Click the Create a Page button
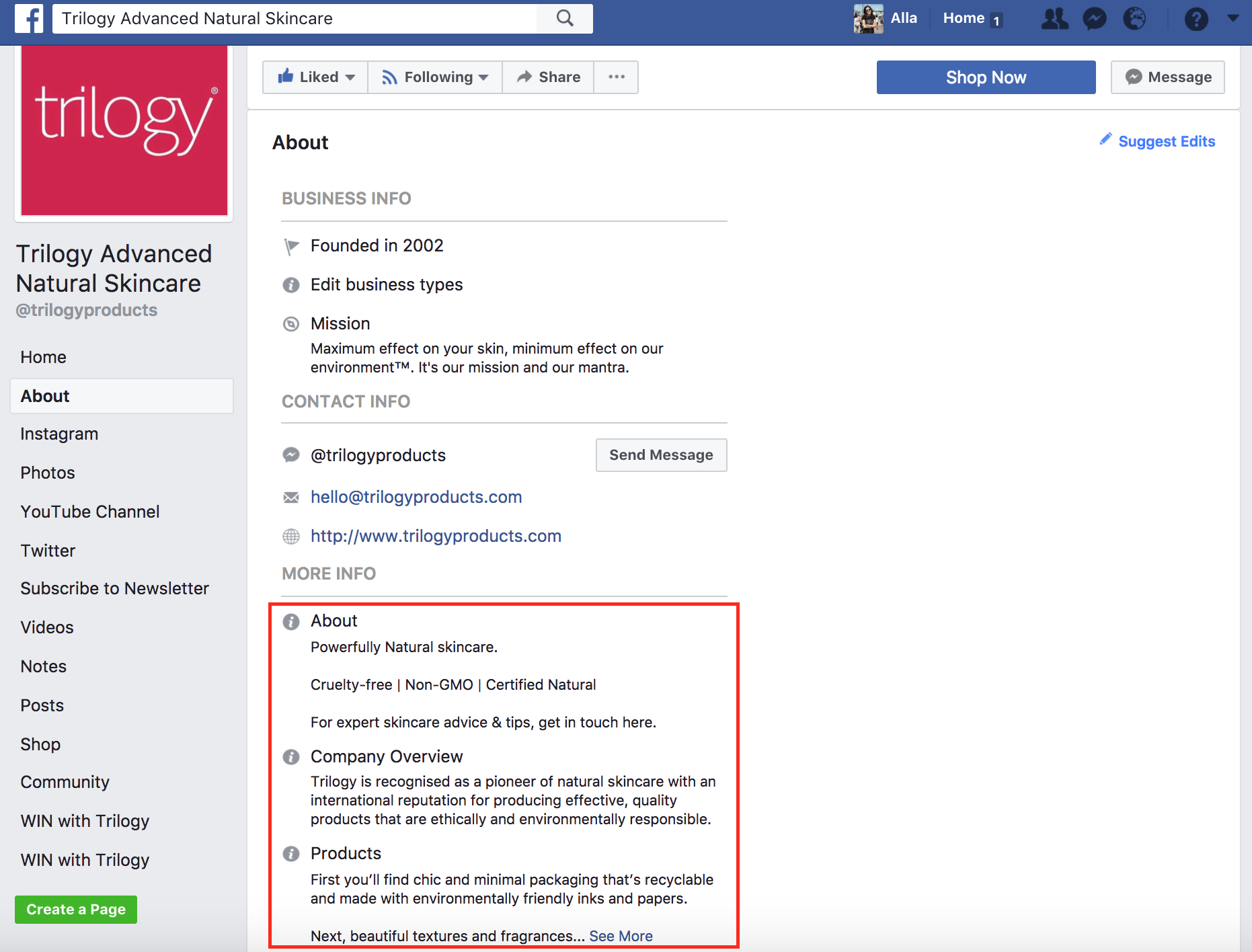 click(76, 910)
